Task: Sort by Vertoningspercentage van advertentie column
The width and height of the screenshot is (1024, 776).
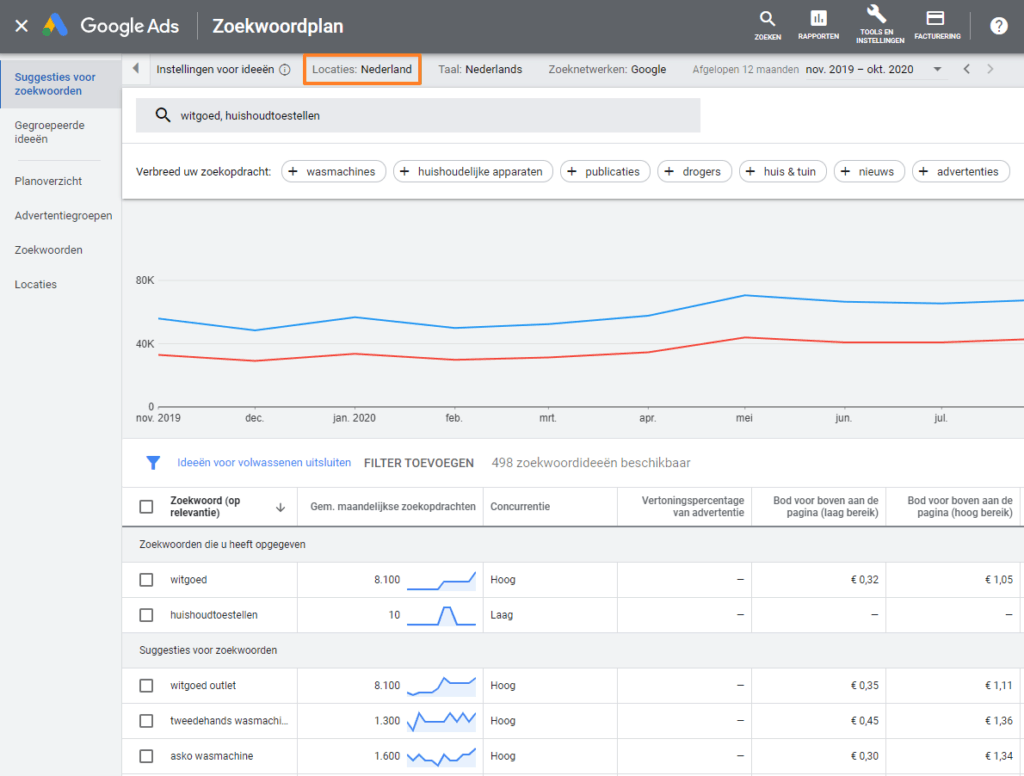Action: 692,507
